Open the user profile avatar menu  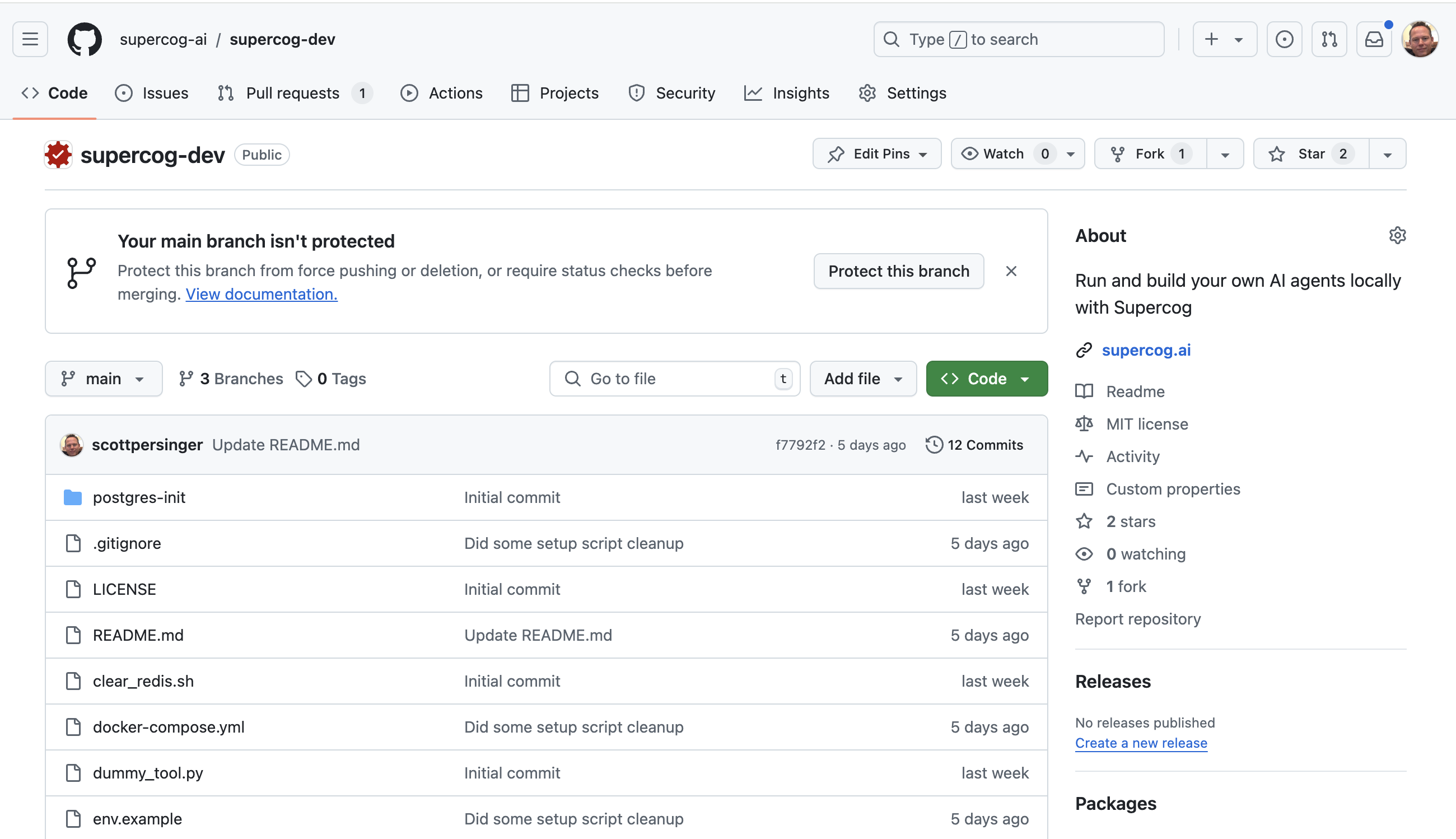(1419, 39)
